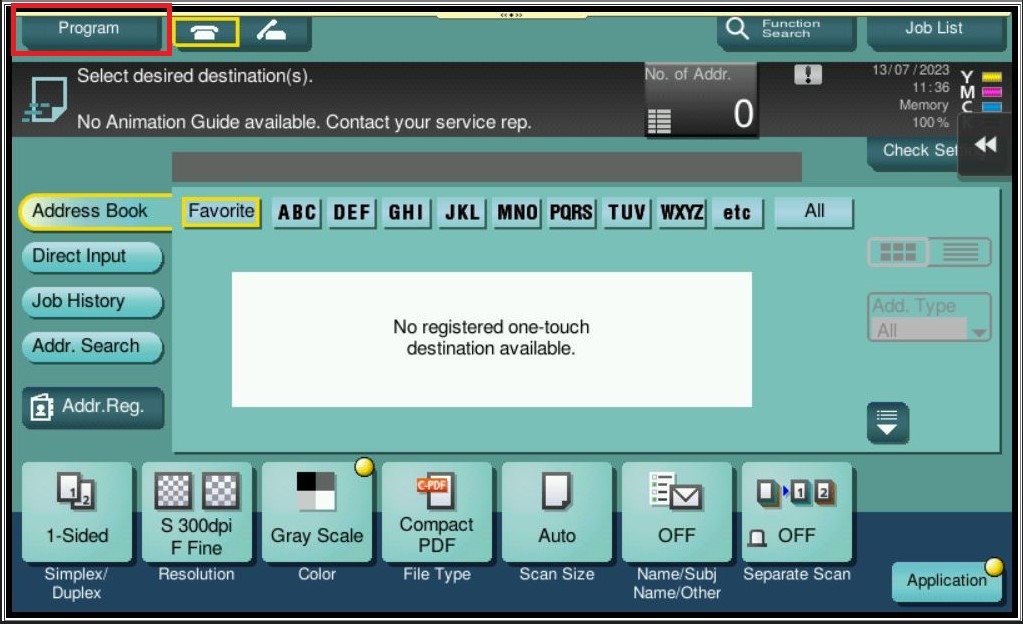
Task: Open the Job List
Action: pyautogui.click(x=934, y=30)
